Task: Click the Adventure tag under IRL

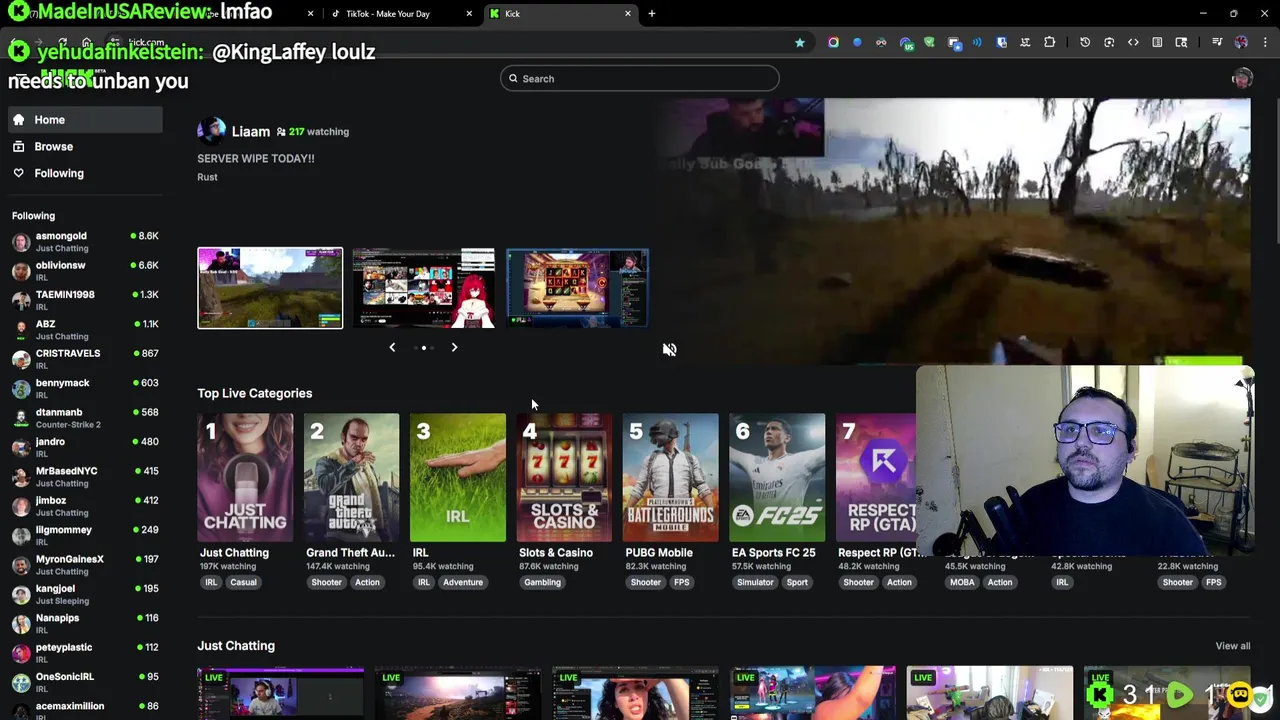Action: [x=462, y=582]
